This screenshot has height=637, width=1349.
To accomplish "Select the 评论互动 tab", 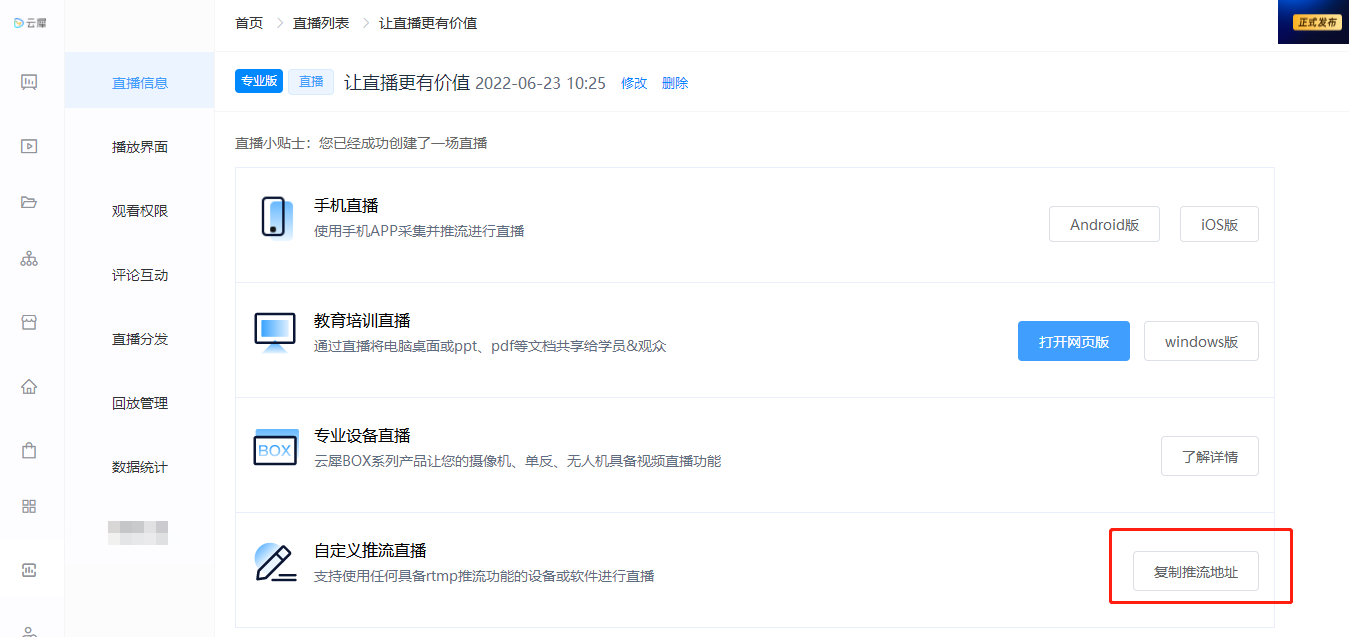I will (x=140, y=275).
